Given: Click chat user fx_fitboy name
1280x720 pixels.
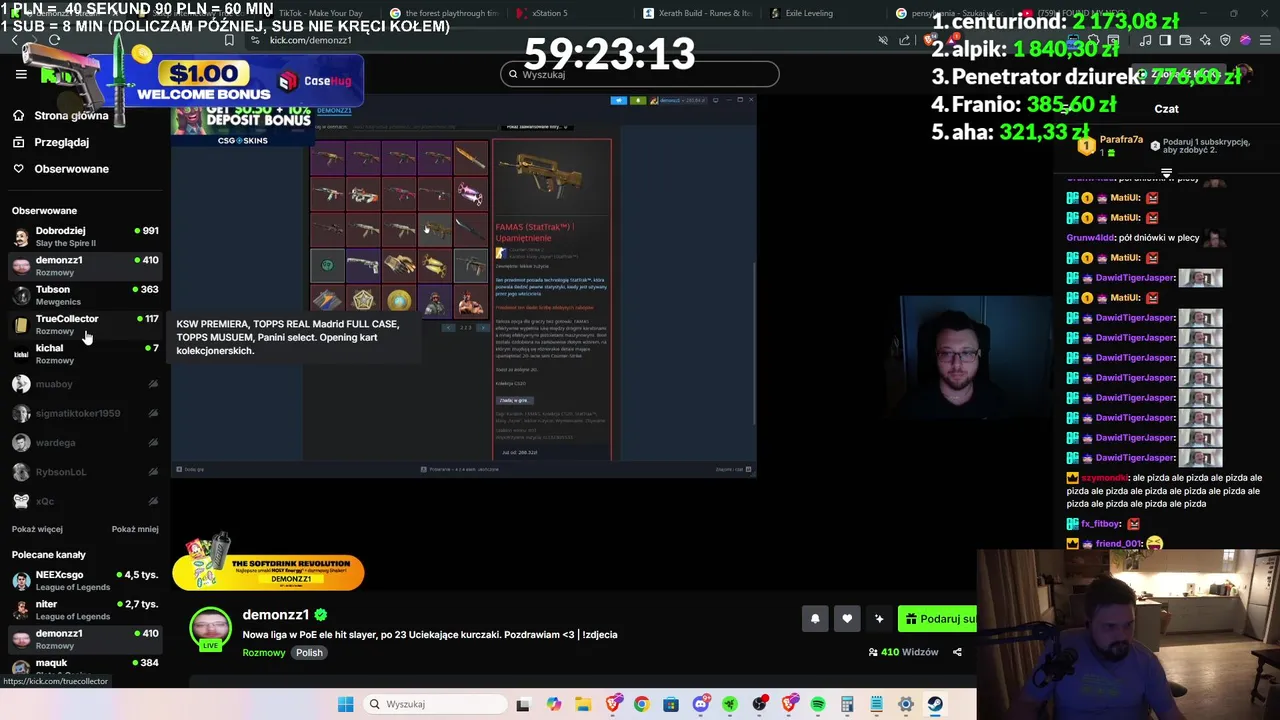Looking at the screenshot, I should tap(1100, 524).
